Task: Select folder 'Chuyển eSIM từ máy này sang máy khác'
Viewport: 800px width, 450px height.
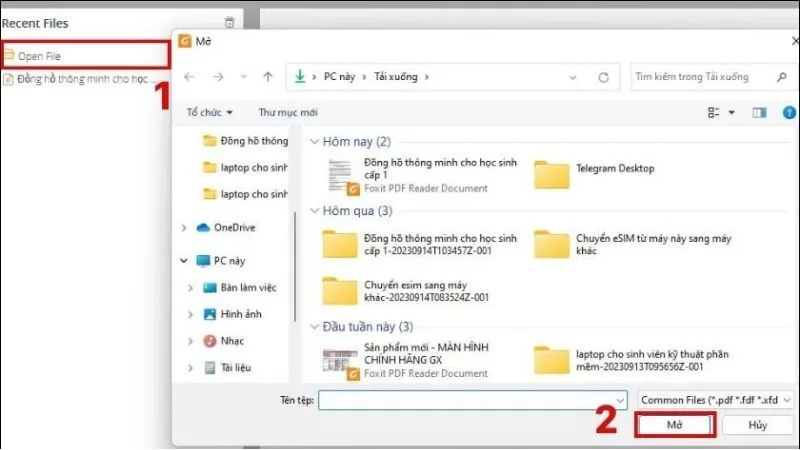Action: click(x=633, y=244)
